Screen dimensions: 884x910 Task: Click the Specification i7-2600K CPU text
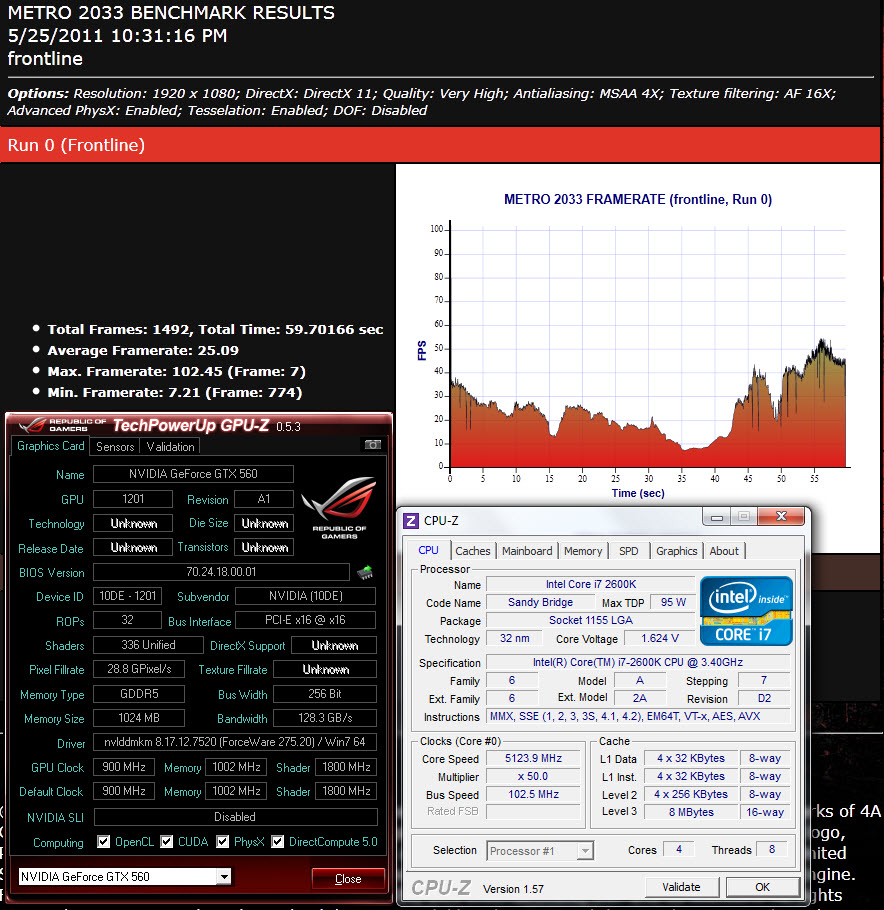click(638, 662)
